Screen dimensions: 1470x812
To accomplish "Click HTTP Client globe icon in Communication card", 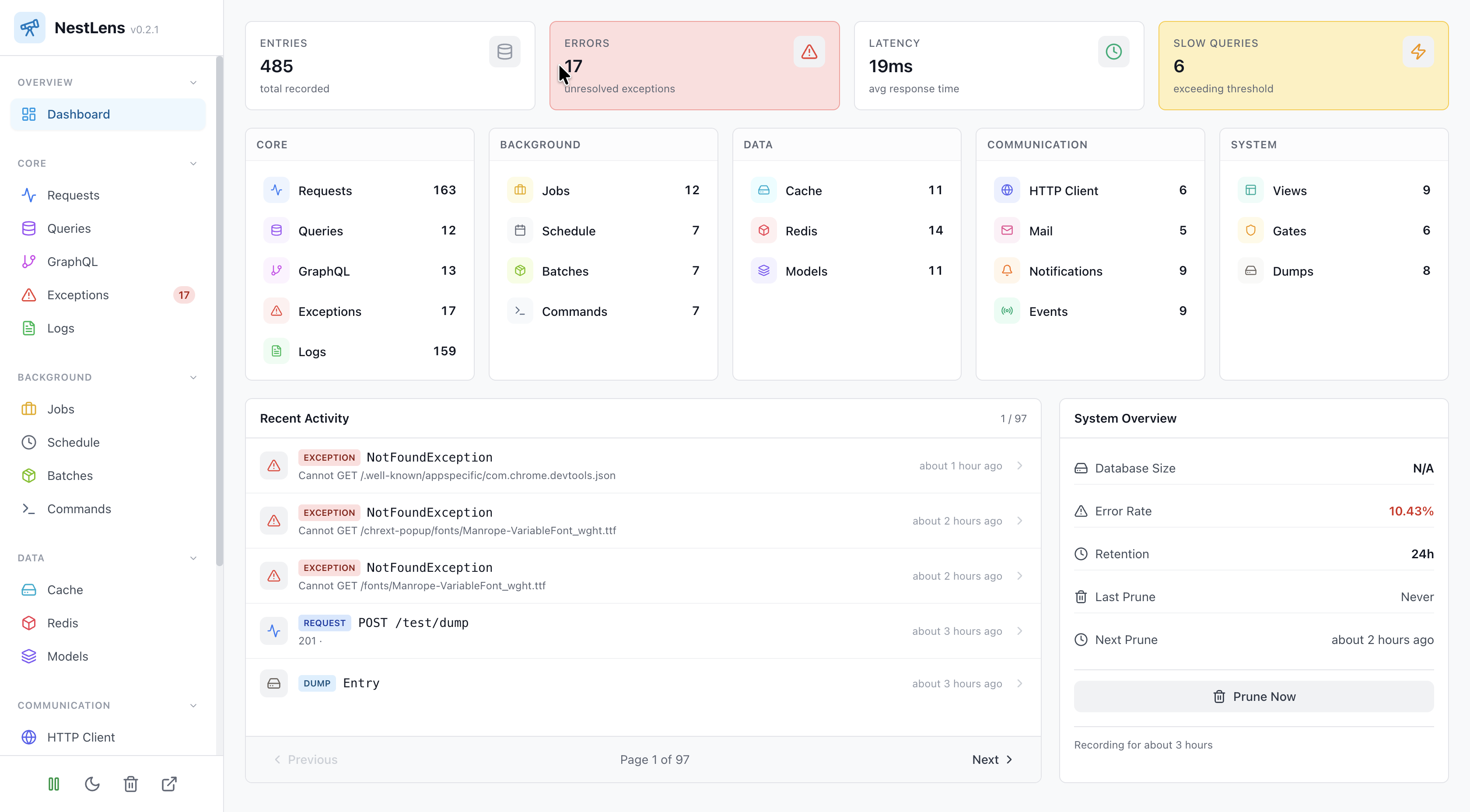I will [x=1007, y=190].
